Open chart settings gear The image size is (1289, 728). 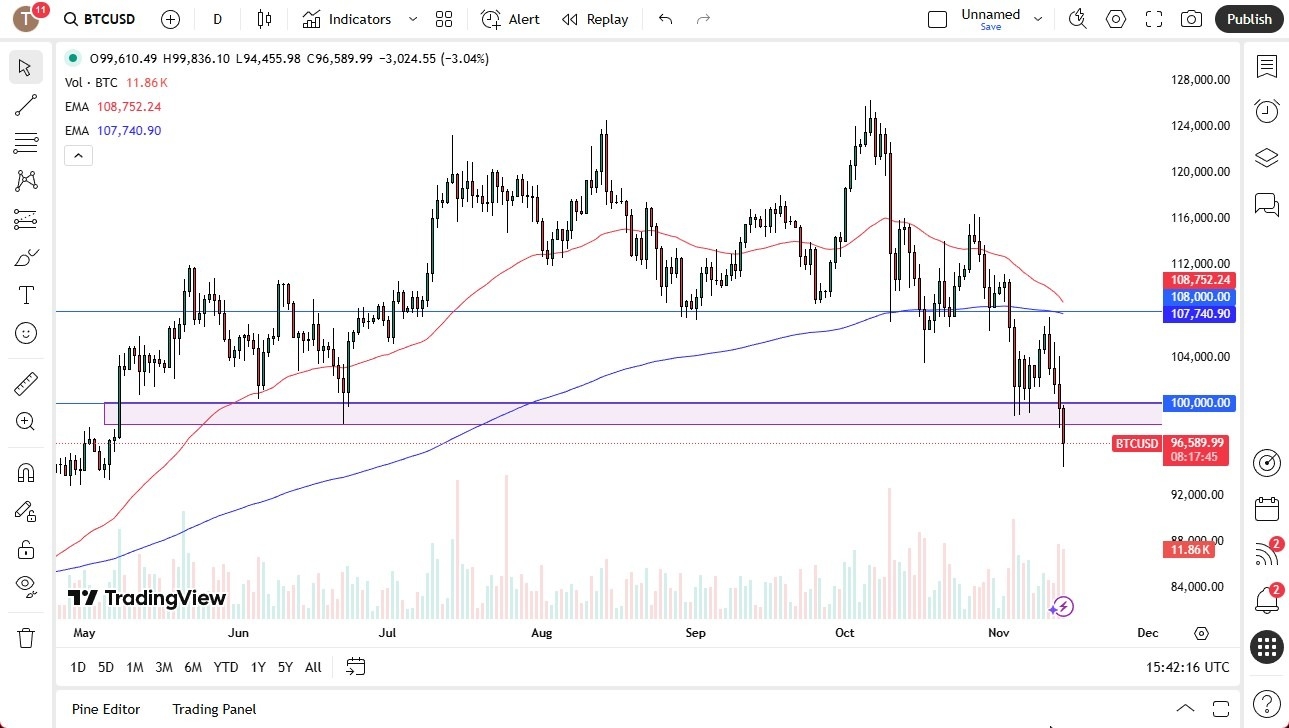point(1115,18)
